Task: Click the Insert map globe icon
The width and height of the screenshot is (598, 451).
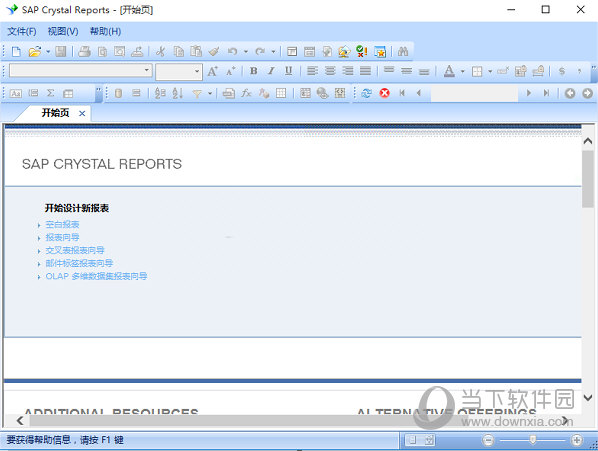Action: pyautogui.click(x=322, y=93)
